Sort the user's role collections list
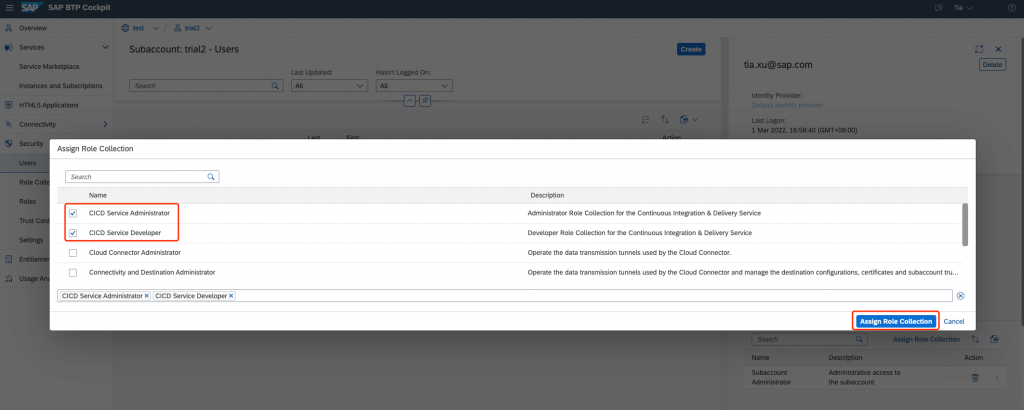The image size is (1024, 410). [975, 339]
